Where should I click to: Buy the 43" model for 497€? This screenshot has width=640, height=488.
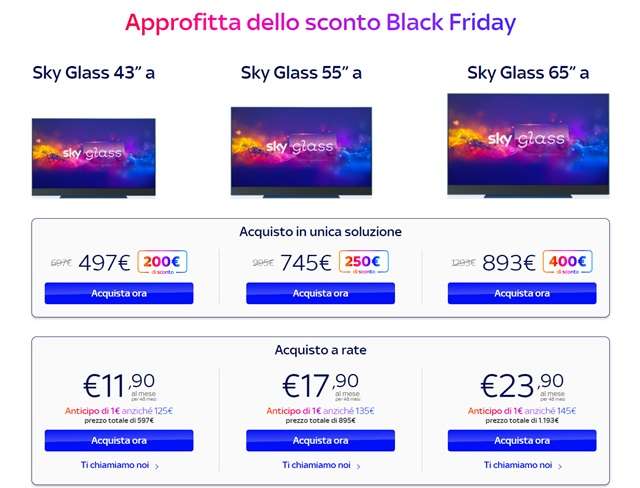click(x=119, y=293)
